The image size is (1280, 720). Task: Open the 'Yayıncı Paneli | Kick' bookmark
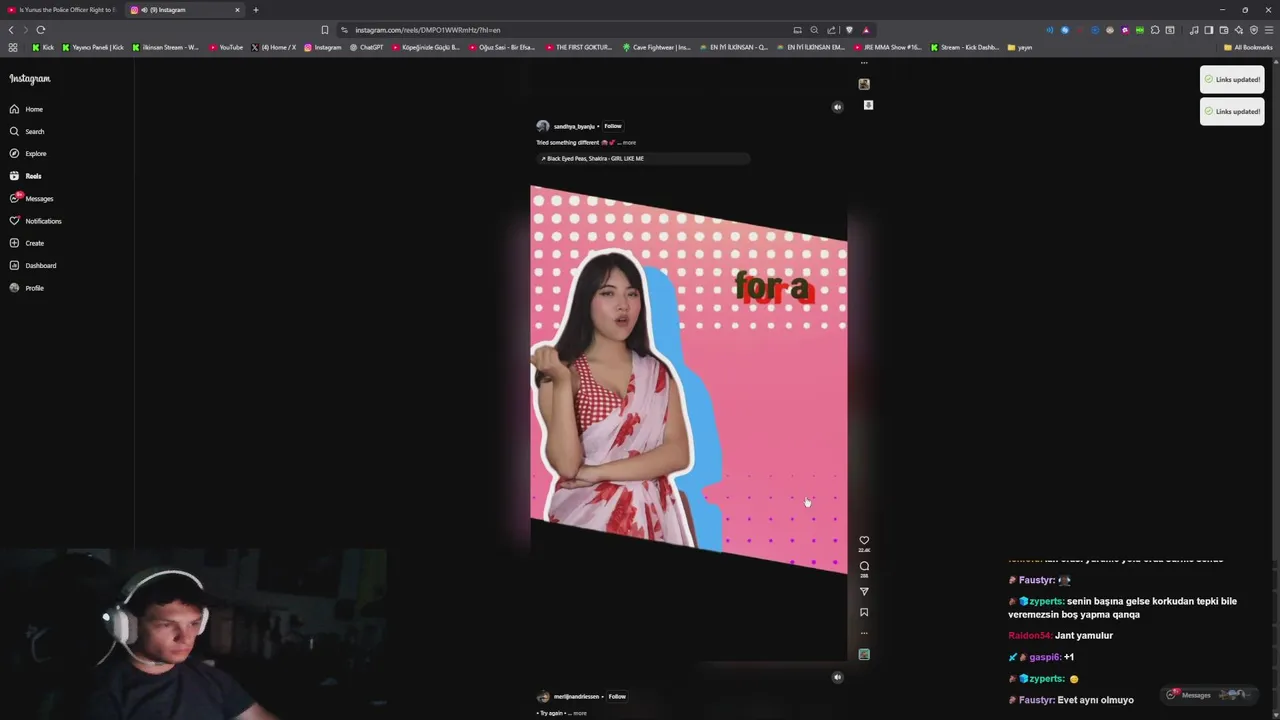93,47
